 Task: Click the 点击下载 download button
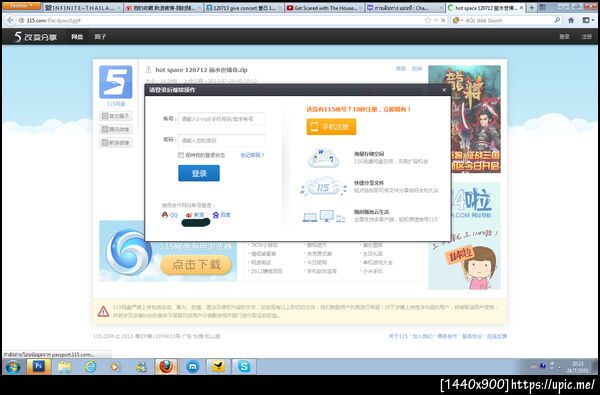tap(196, 265)
